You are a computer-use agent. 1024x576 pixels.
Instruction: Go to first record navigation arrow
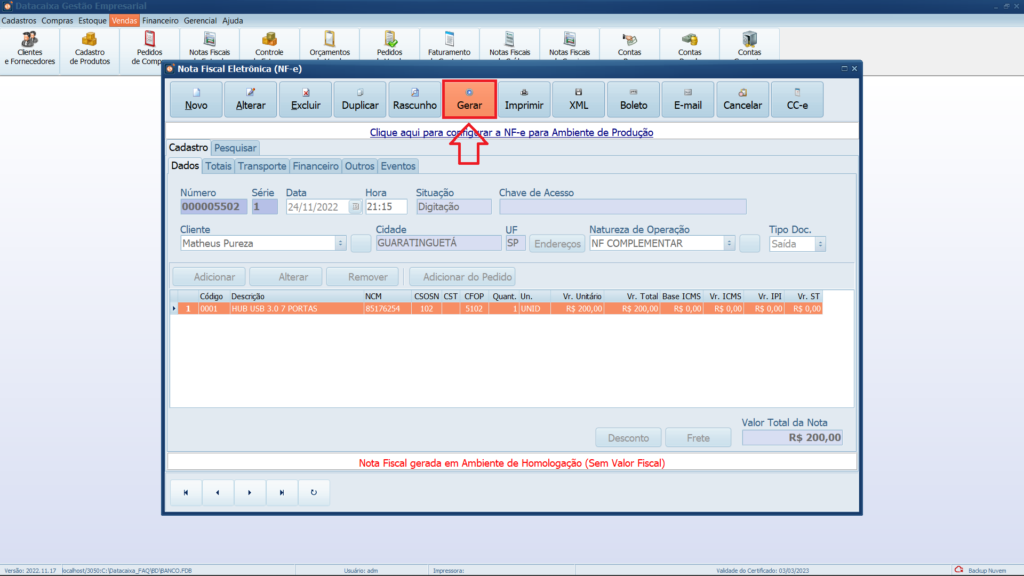pyautogui.click(x=186, y=492)
